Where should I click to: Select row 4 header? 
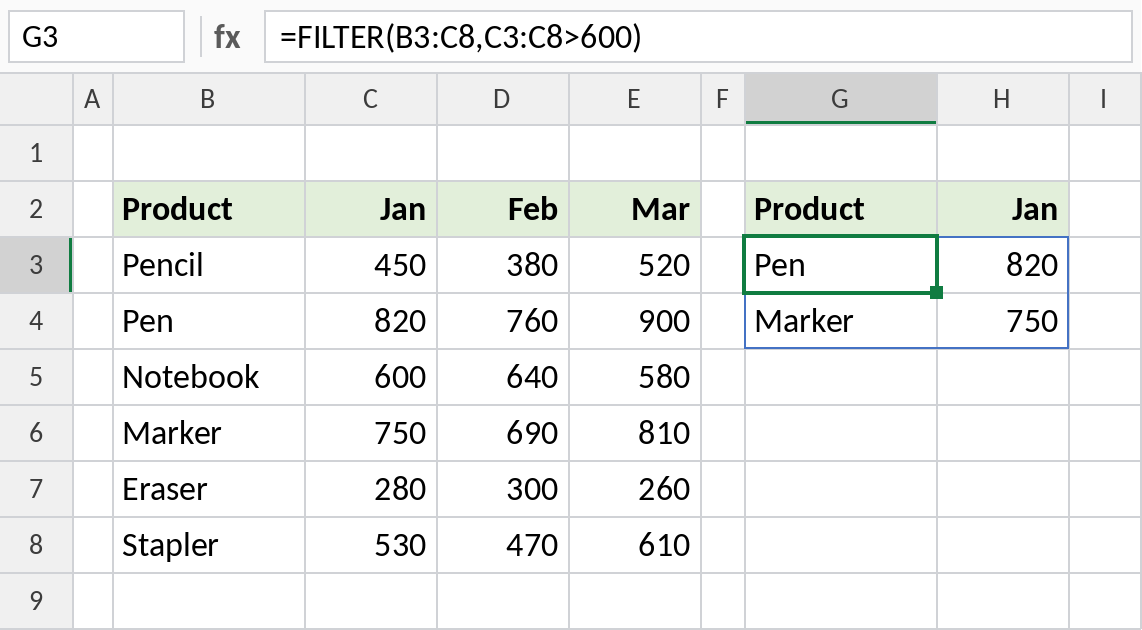click(x=36, y=321)
